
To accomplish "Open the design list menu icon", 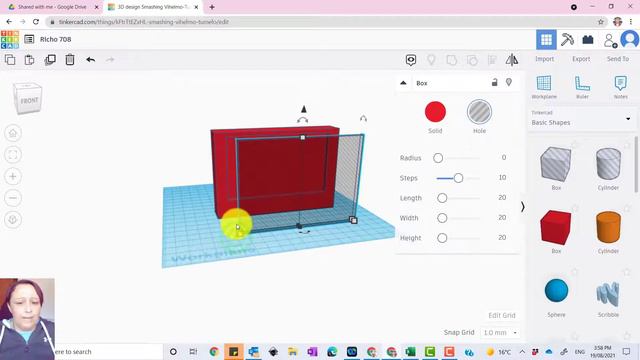I will click(29, 39).
